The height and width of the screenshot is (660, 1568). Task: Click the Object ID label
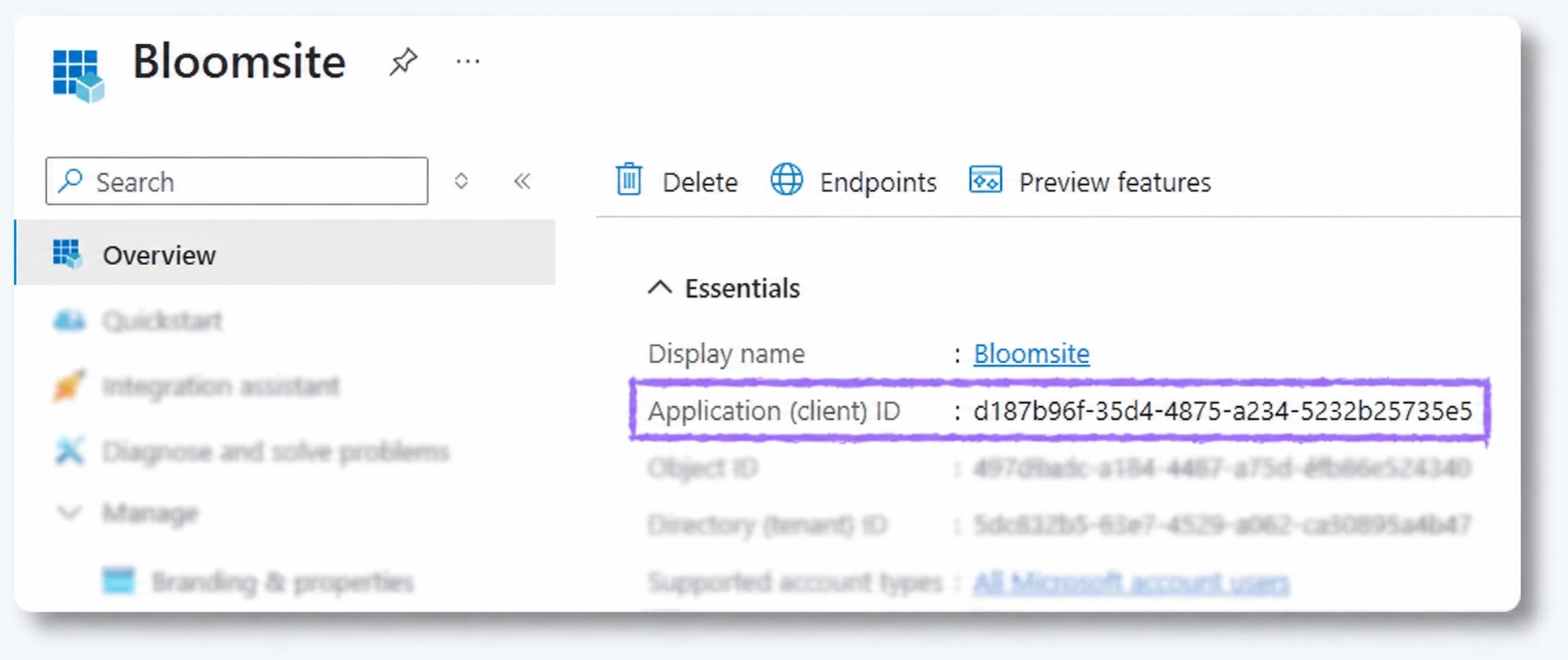(x=702, y=468)
